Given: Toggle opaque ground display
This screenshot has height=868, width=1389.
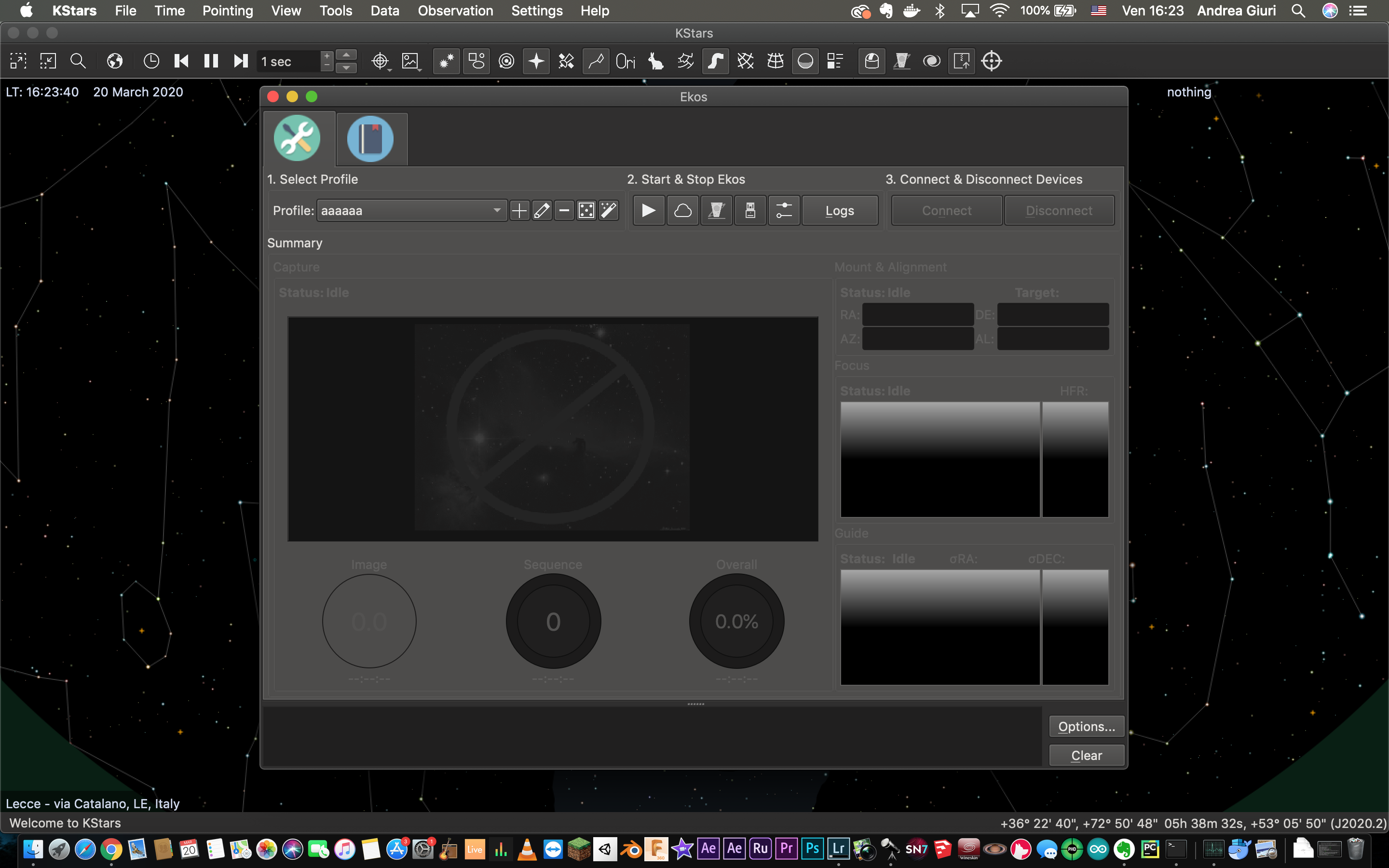Looking at the screenshot, I should pyautogui.click(x=805, y=61).
